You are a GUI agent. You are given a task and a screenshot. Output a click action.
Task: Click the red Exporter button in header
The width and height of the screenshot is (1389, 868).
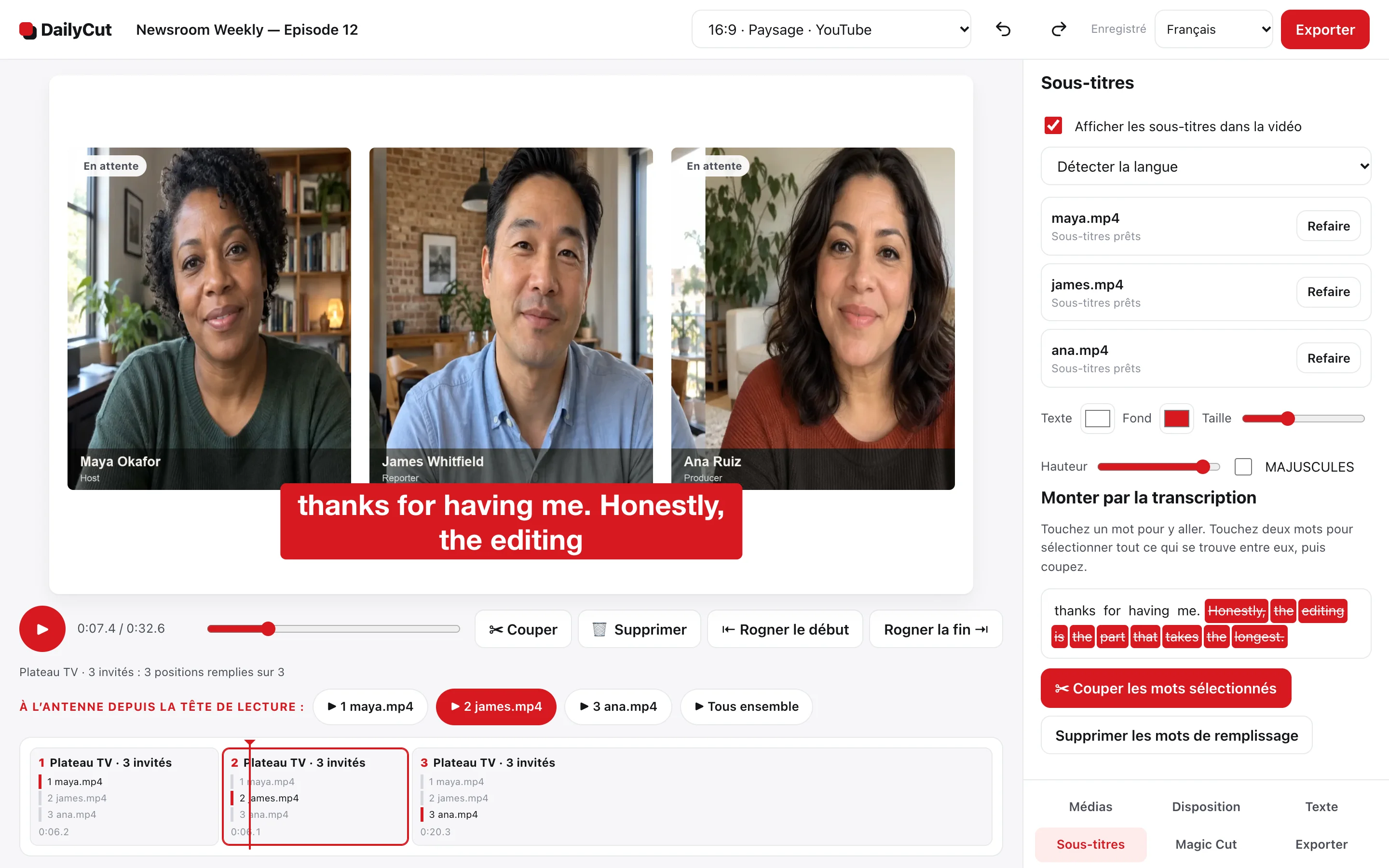tap(1325, 29)
